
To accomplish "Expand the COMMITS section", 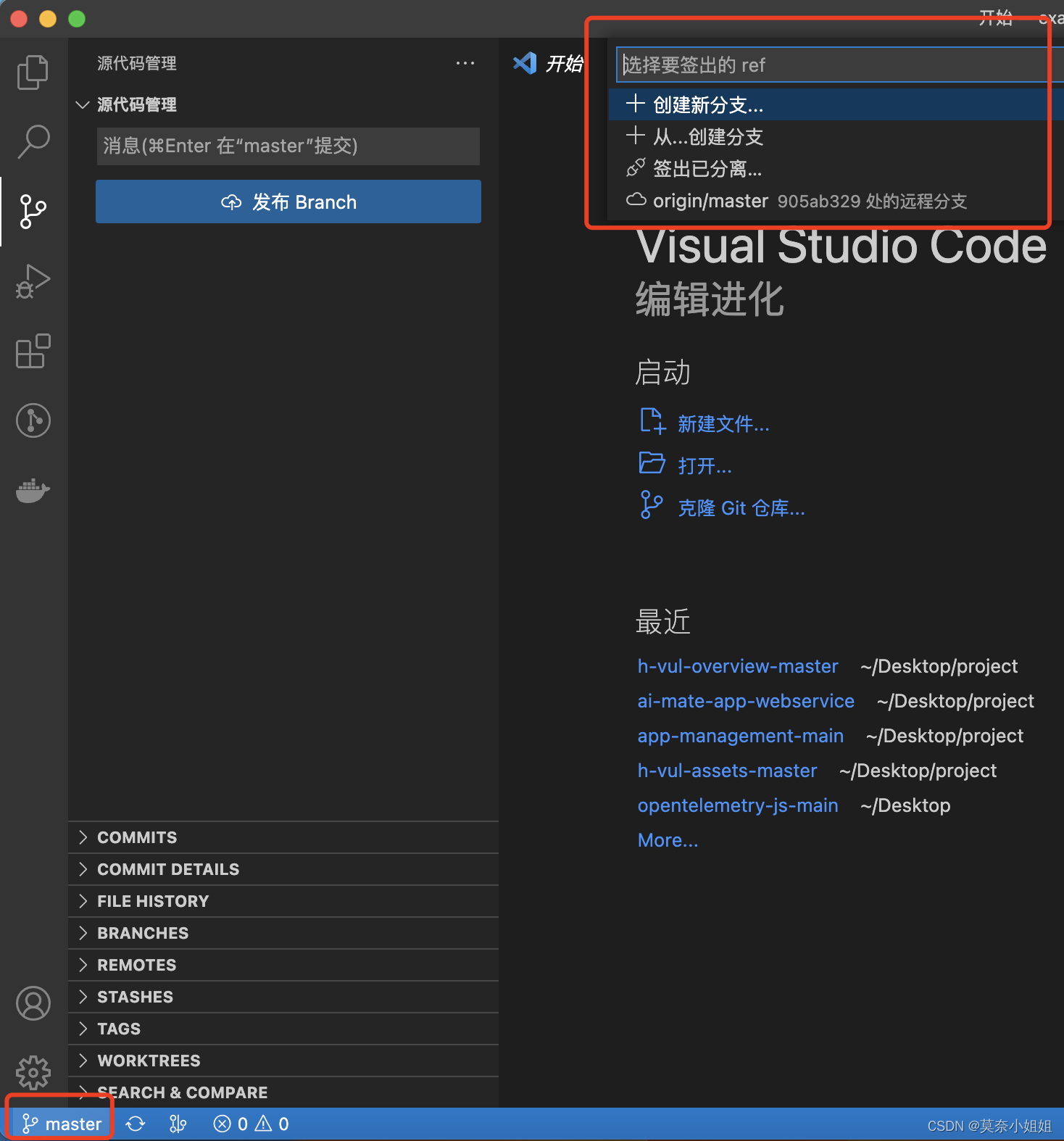I will [283, 837].
